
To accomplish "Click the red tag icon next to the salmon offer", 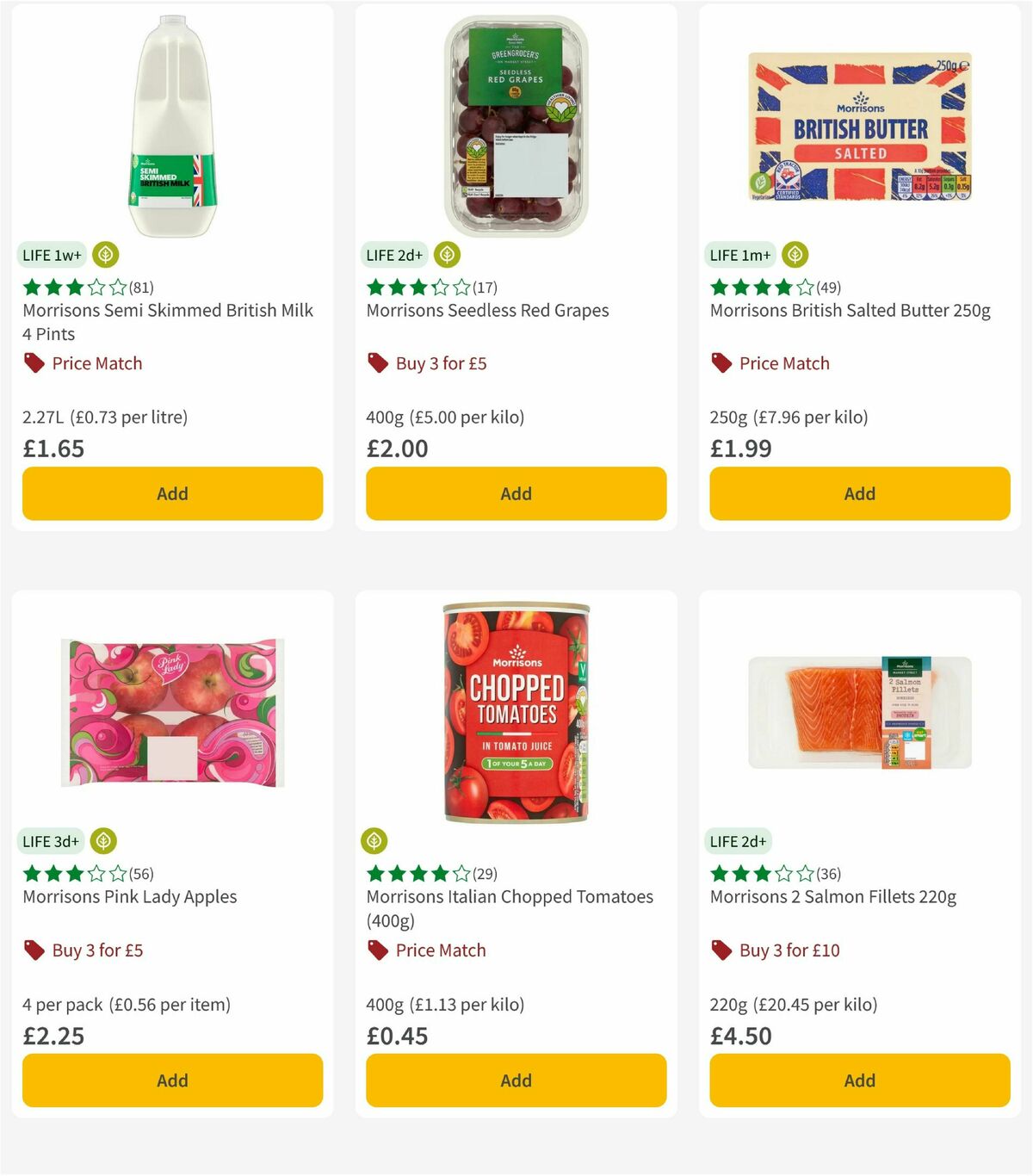I will click(721, 950).
